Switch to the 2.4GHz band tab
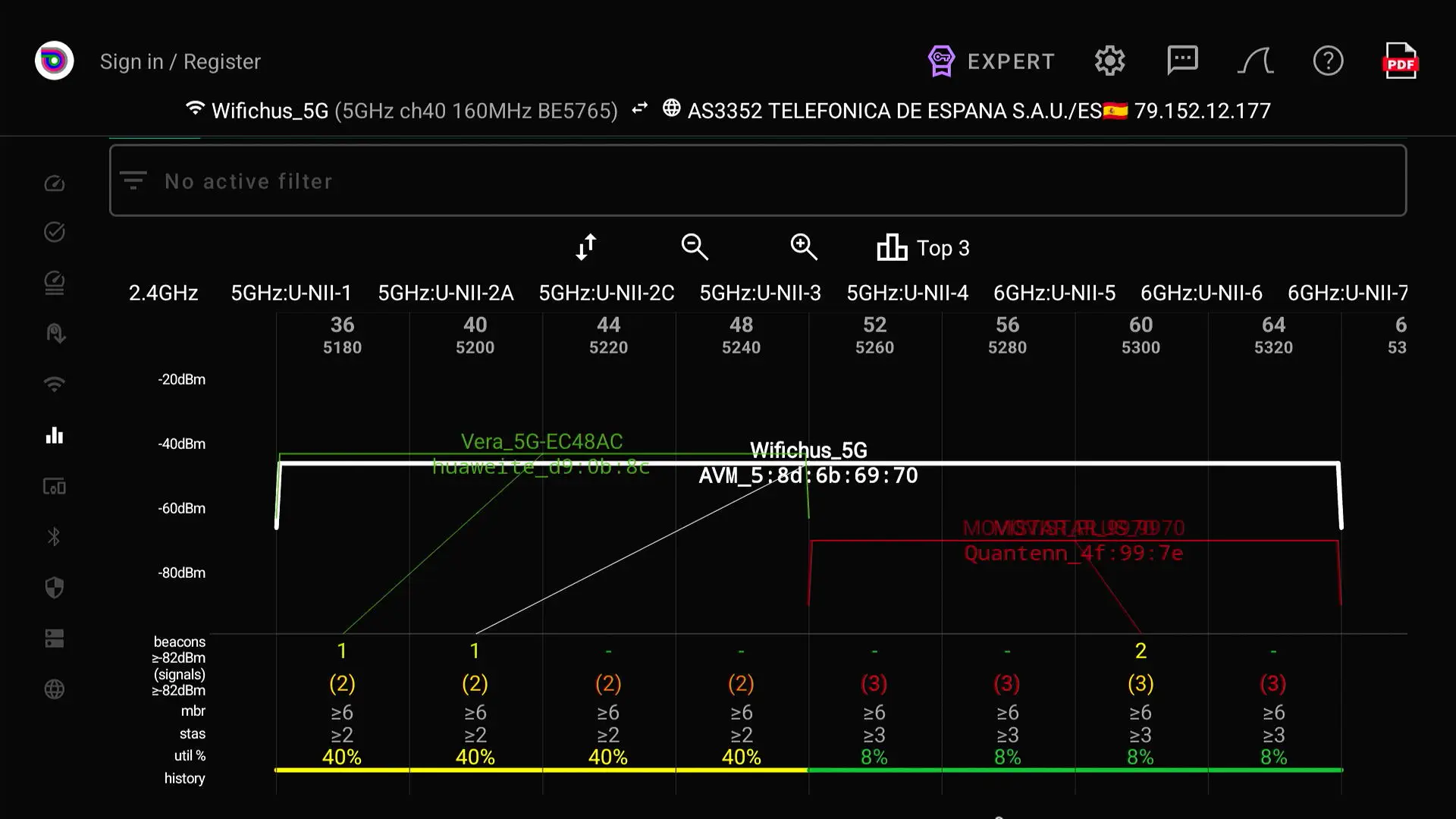 point(163,293)
